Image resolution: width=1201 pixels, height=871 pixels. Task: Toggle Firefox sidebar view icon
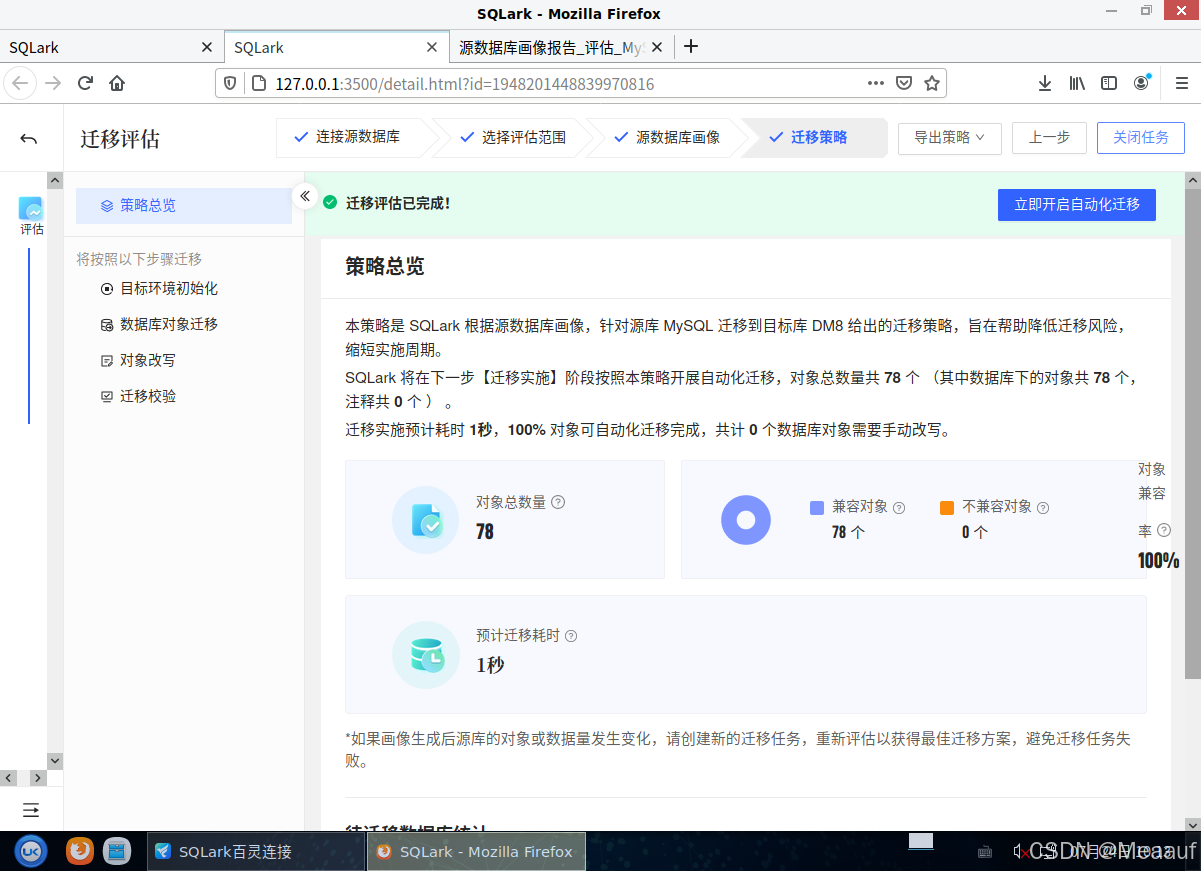[1109, 83]
